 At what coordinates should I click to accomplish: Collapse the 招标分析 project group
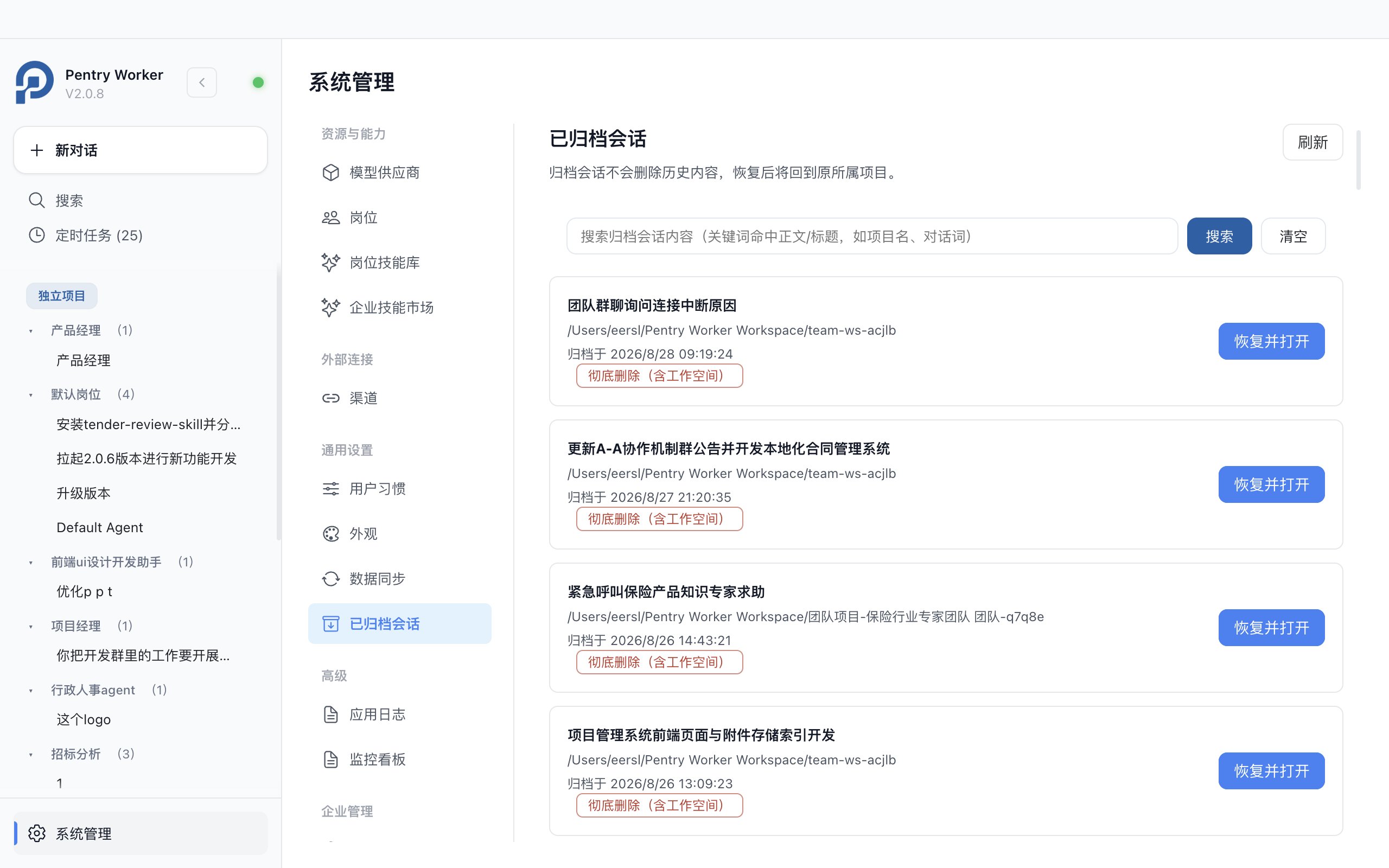click(x=31, y=755)
